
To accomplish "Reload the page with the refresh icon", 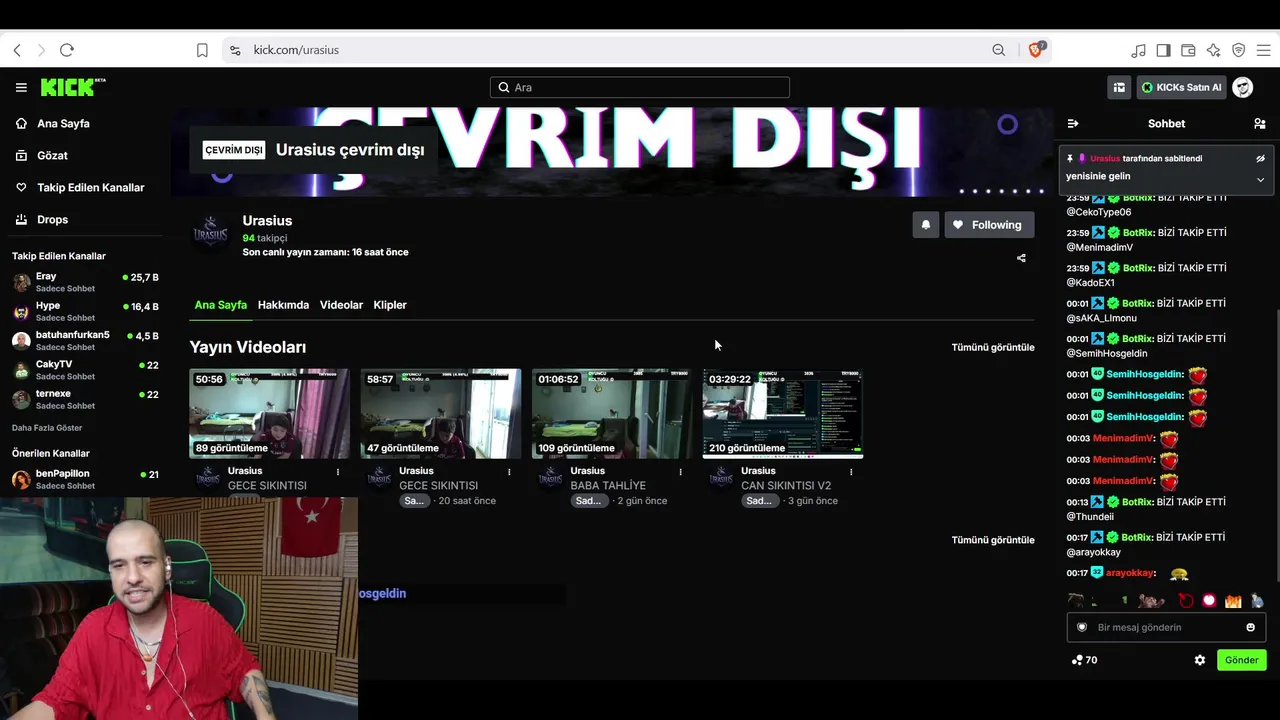I will 67,50.
